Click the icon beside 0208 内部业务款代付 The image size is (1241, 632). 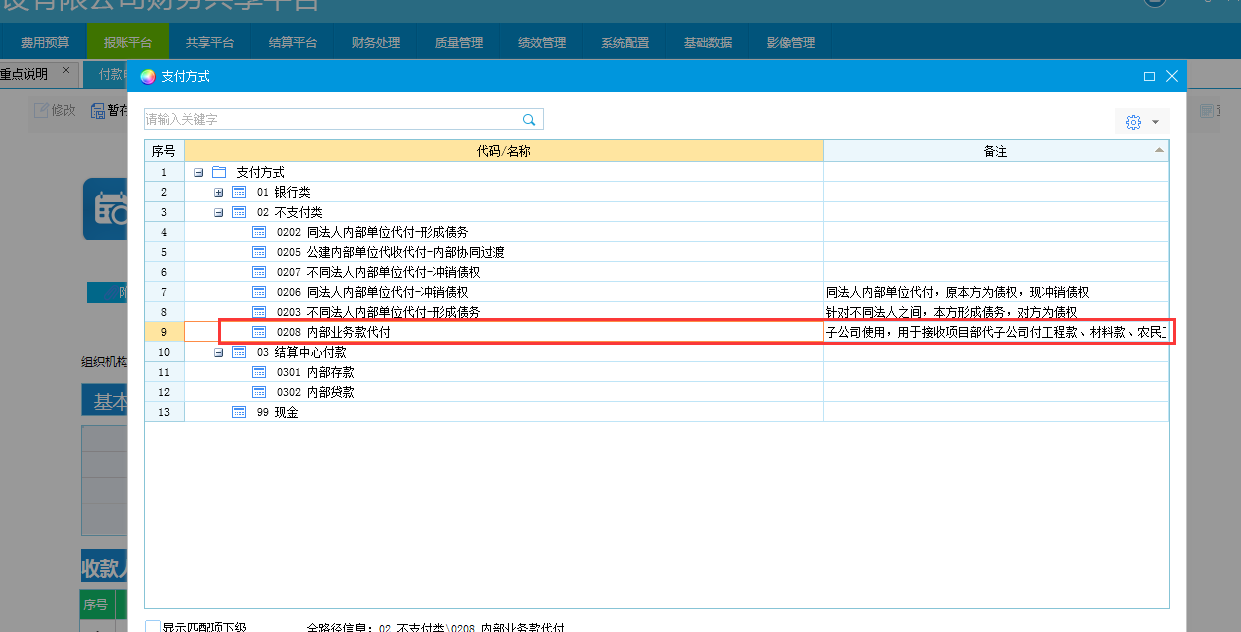(x=259, y=332)
